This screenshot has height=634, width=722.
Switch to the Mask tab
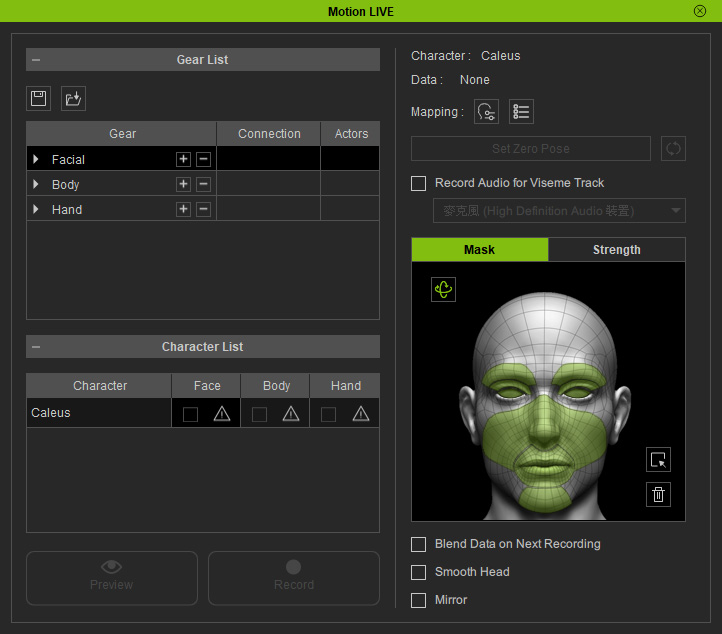click(x=480, y=250)
